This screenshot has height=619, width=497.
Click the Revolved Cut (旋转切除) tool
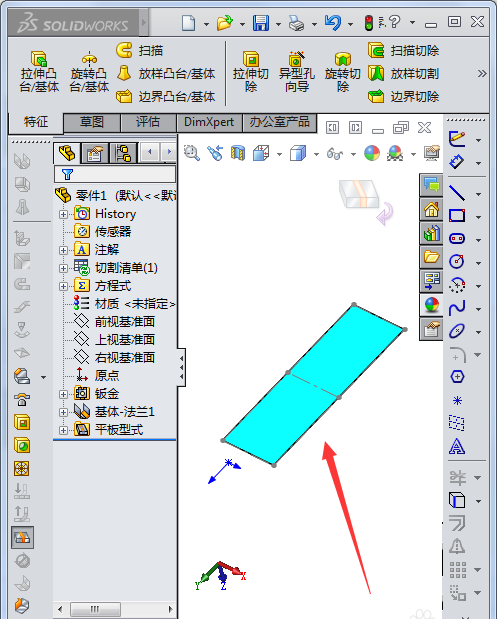(x=342, y=72)
